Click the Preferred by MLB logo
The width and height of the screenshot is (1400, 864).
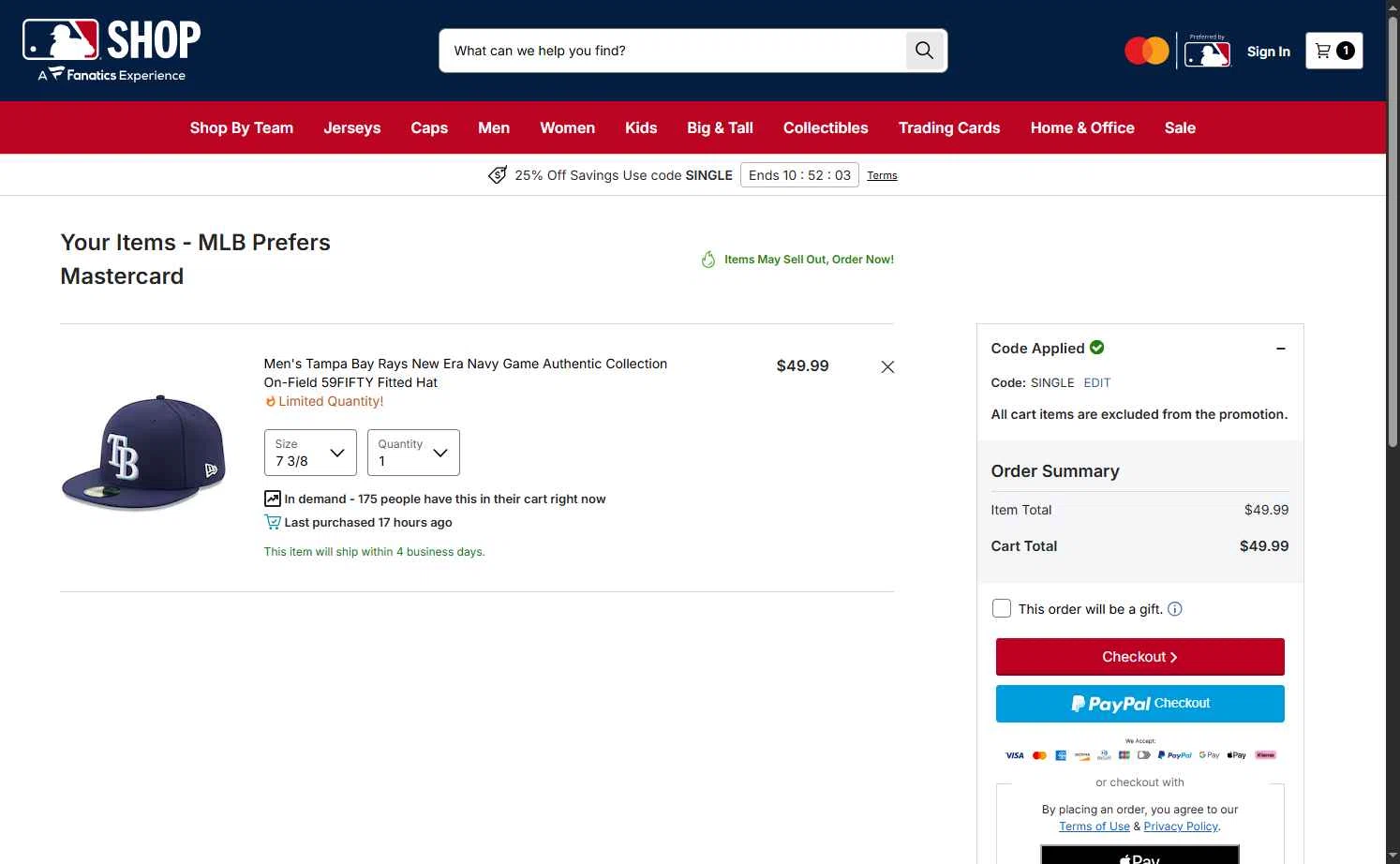click(x=1207, y=52)
